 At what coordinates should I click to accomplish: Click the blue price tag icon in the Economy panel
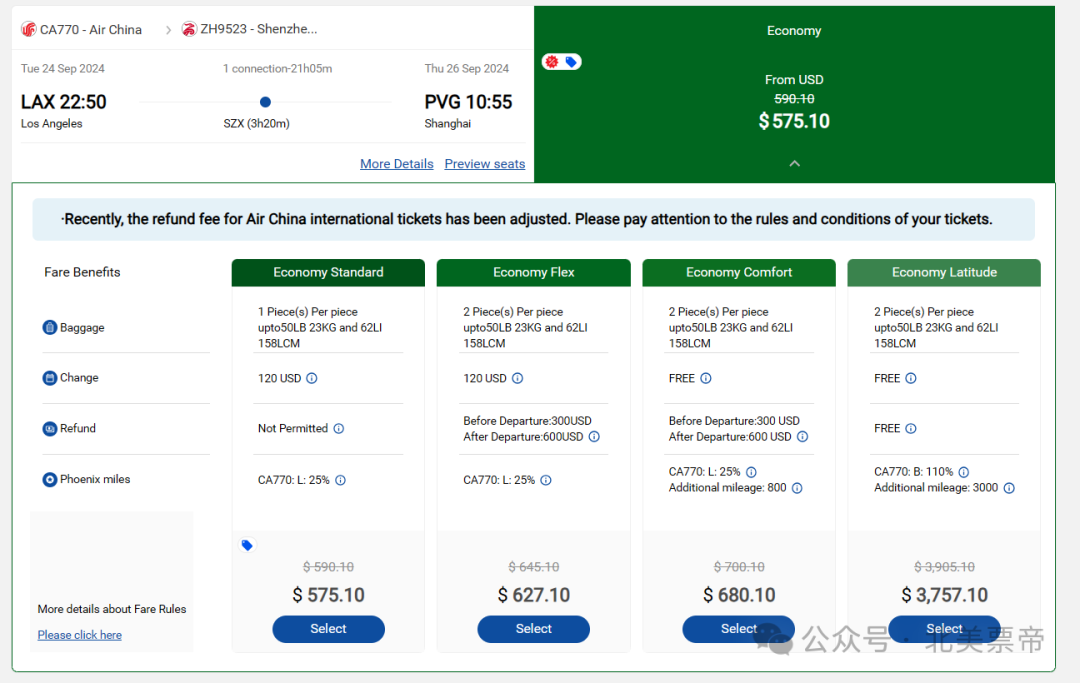click(x=571, y=62)
